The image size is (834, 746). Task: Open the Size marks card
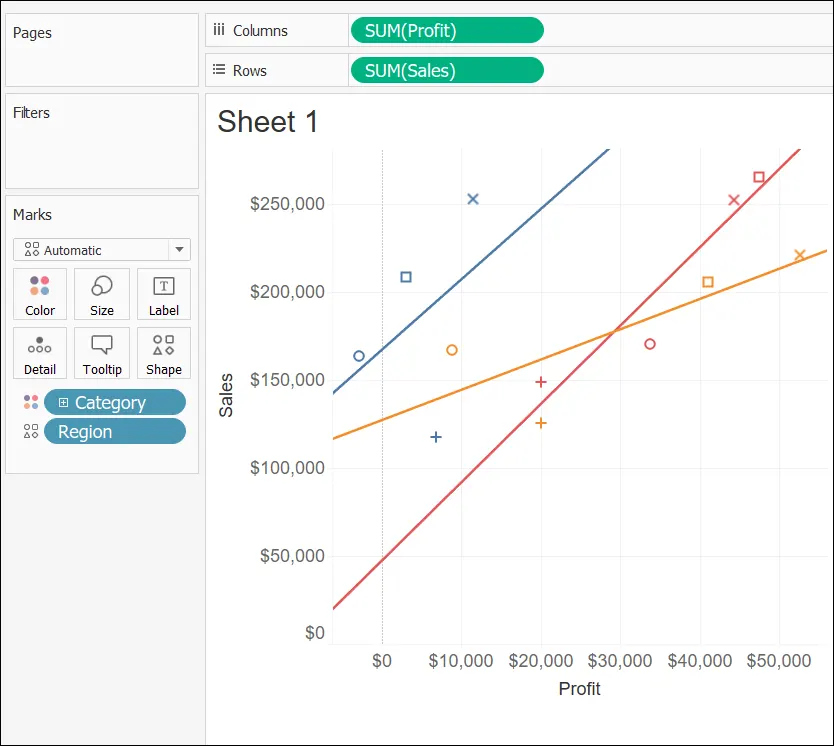[x=102, y=294]
